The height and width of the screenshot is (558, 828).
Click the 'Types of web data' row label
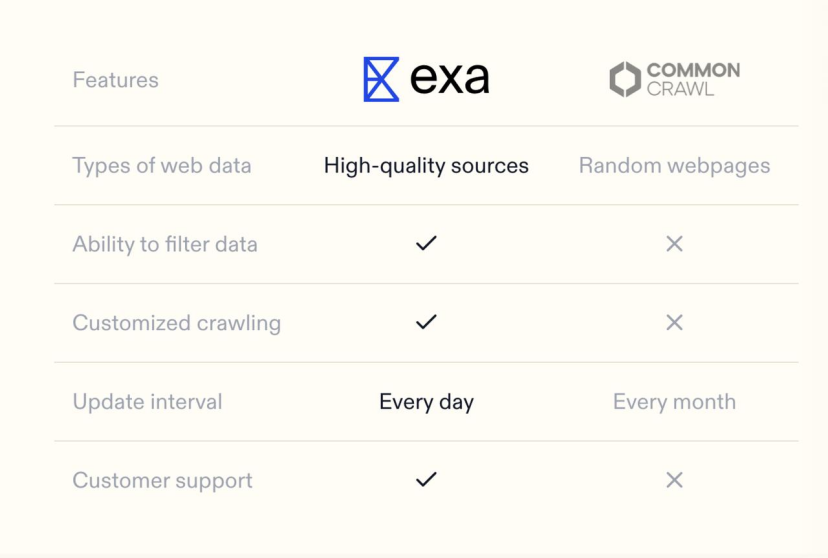162,166
